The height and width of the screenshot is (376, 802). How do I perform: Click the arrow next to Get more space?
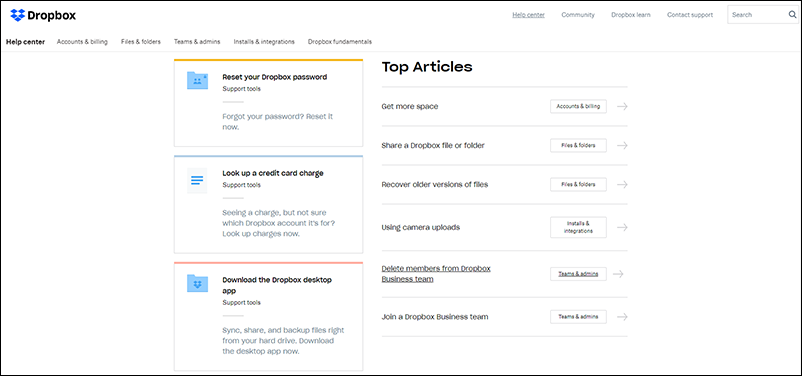click(622, 106)
